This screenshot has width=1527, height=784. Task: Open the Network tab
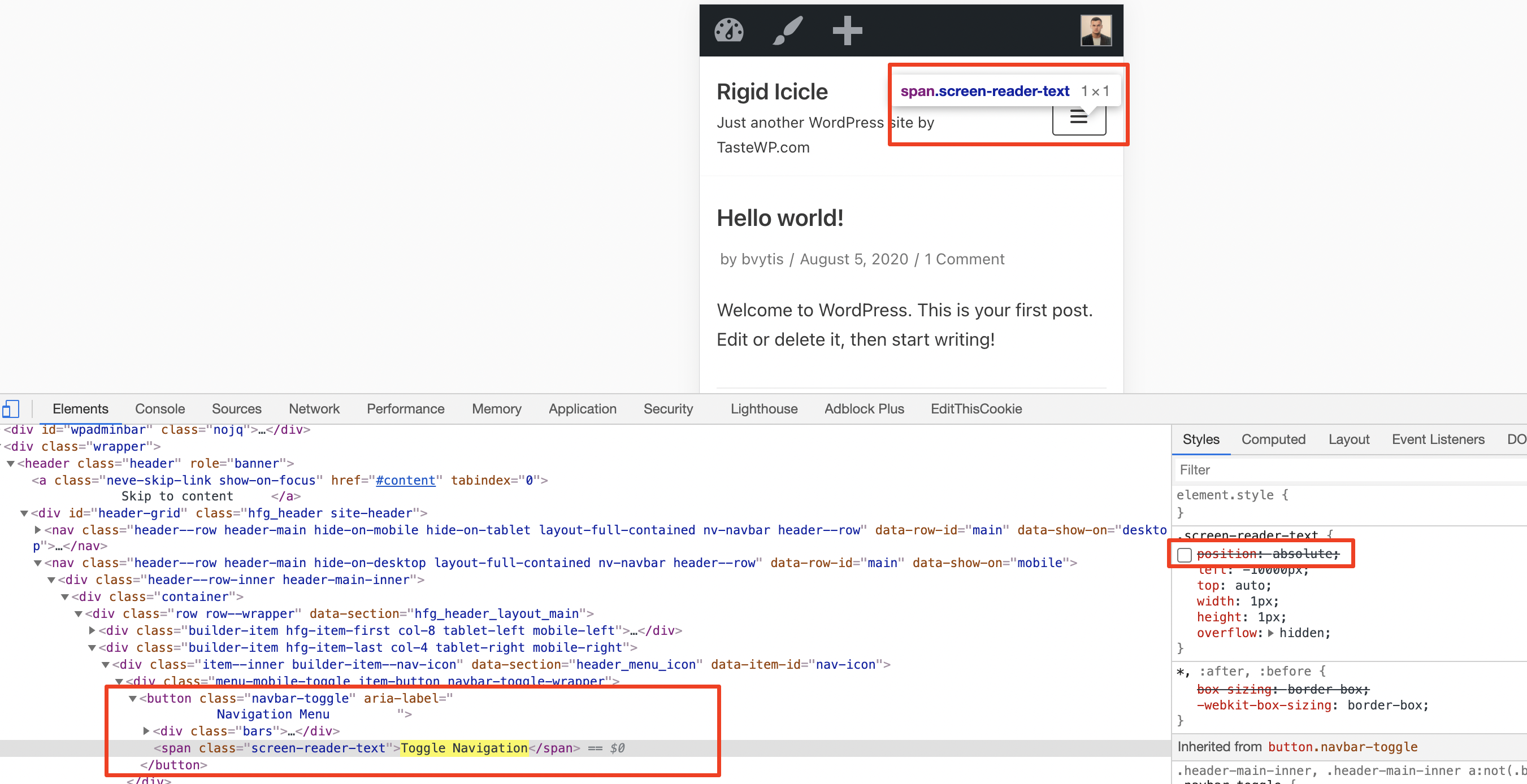pyautogui.click(x=314, y=408)
